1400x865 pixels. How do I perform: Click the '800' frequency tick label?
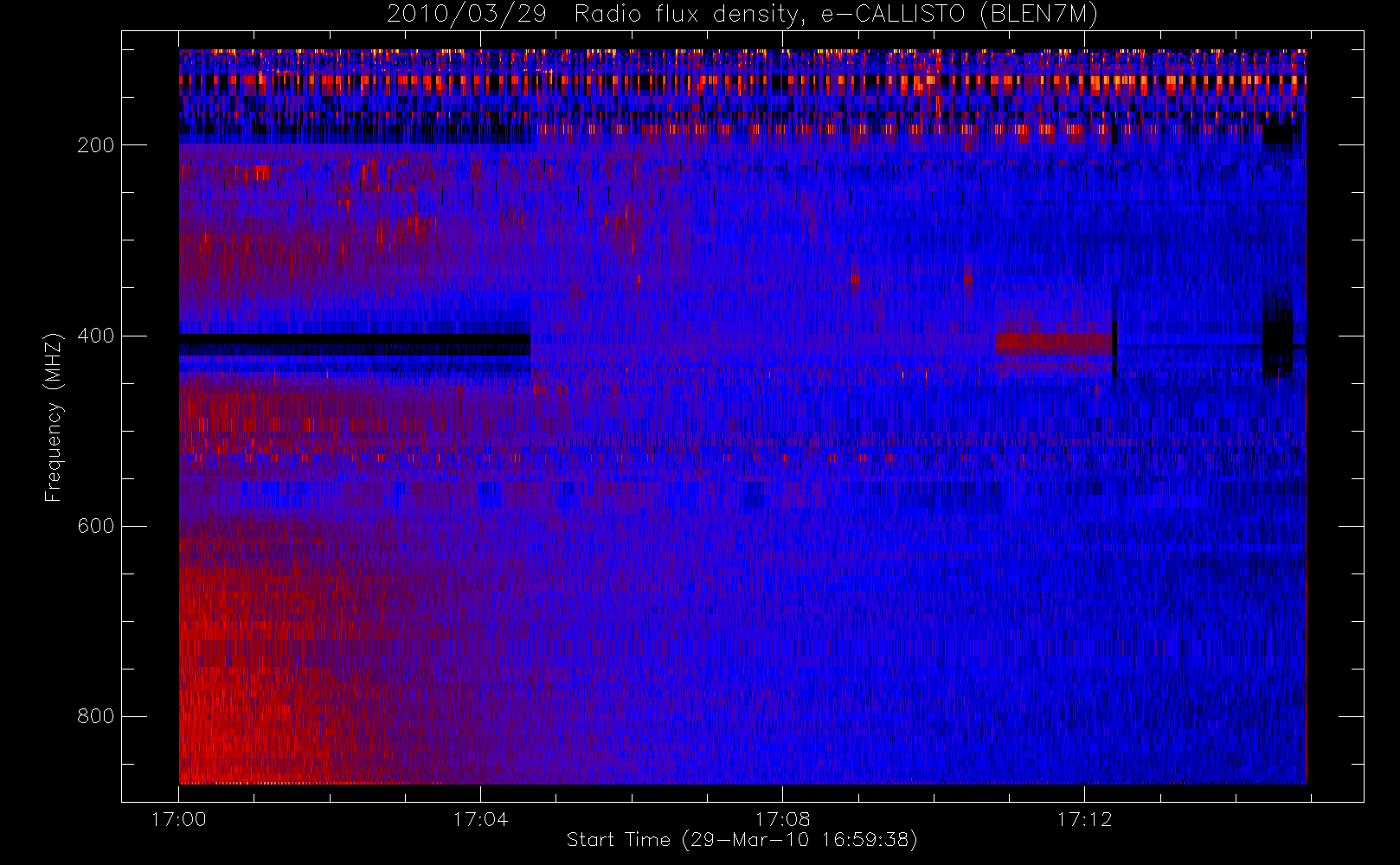pyautogui.click(x=95, y=716)
